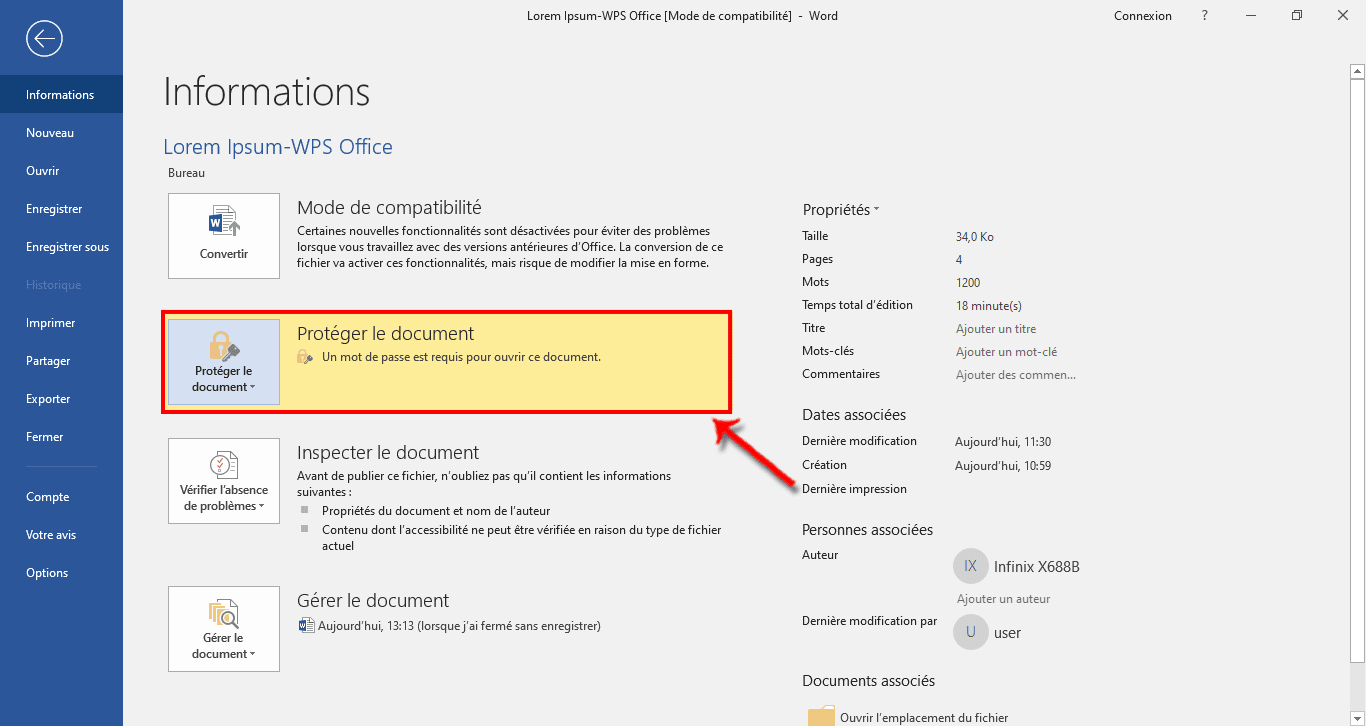Image resolution: width=1366 pixels, height=726 pixels.
Task: Click the Connexion sign-in link
Action: 1143,16
